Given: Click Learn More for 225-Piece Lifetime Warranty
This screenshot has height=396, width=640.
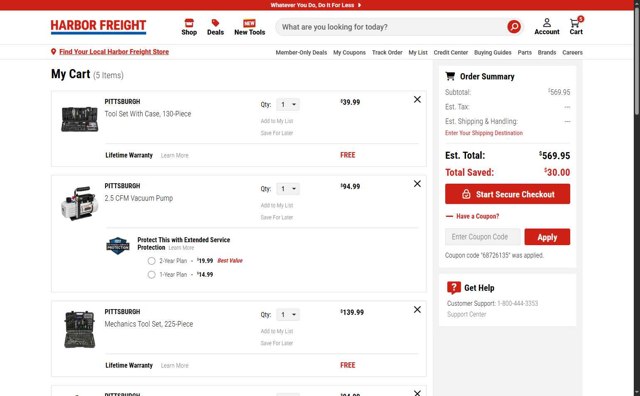Looking at the screenshot, I should (175, 366).
